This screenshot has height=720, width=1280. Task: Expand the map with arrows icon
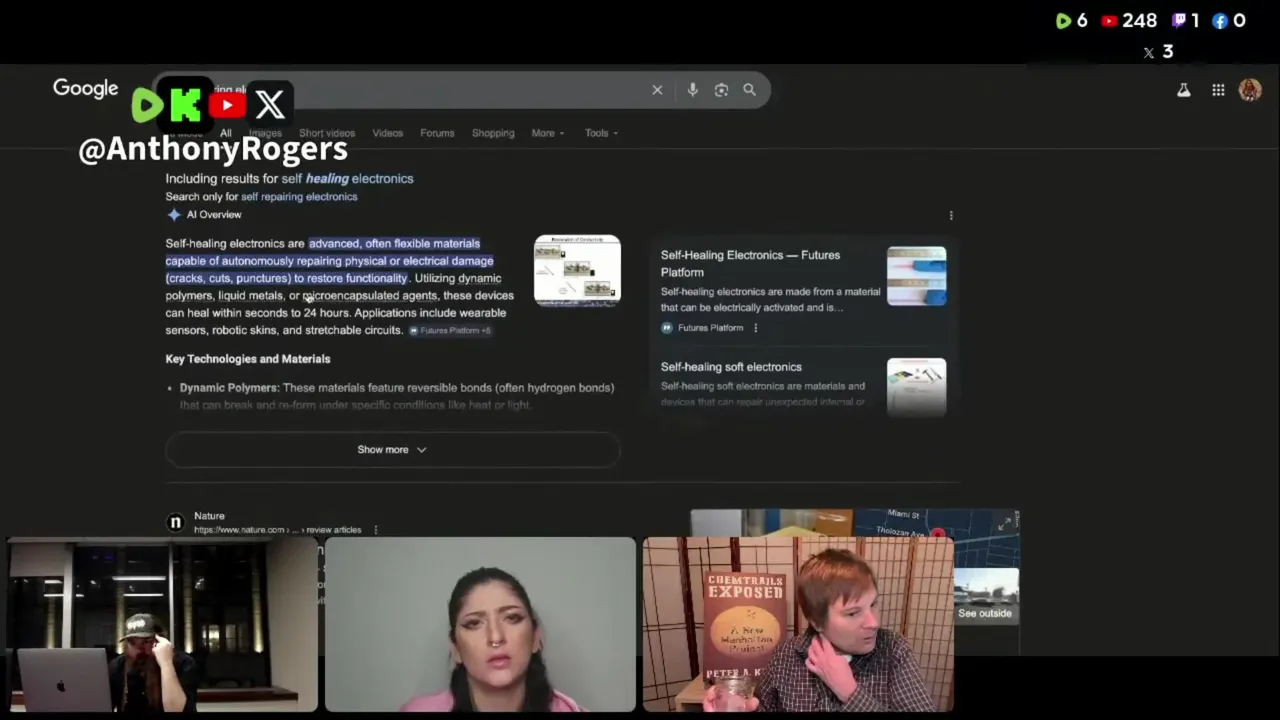click(1004, 525)
